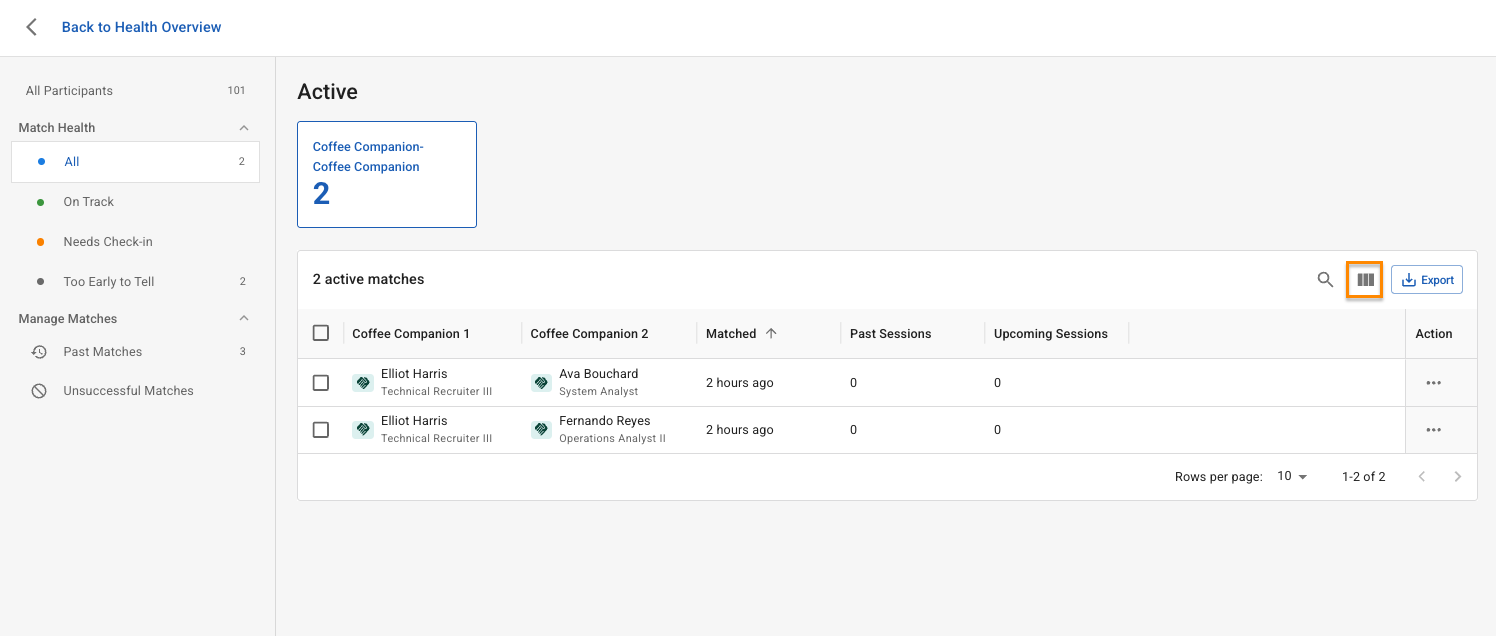Check the Ava Bouchard match row
The width and height of the screenshot is (1496, 636).
[321, 383]
